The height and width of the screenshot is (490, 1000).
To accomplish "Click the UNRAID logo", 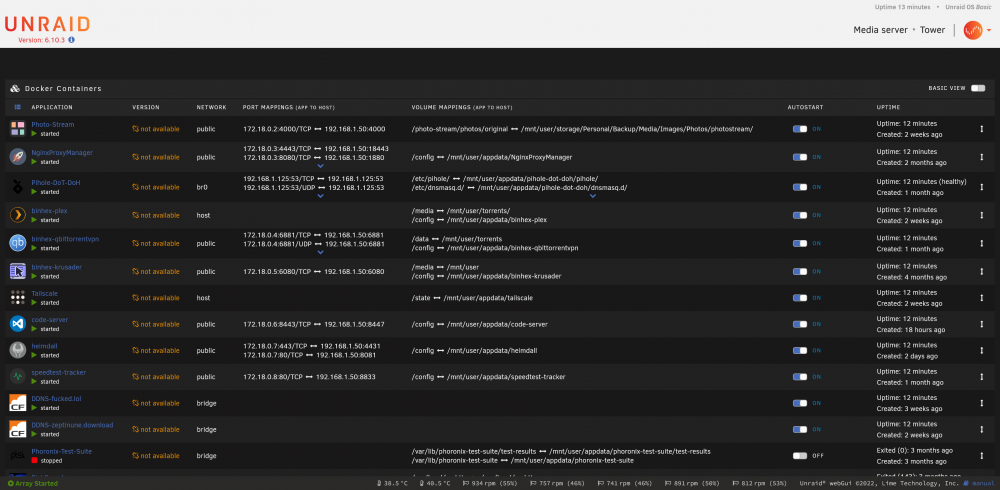I will click(x=47, y=24).
